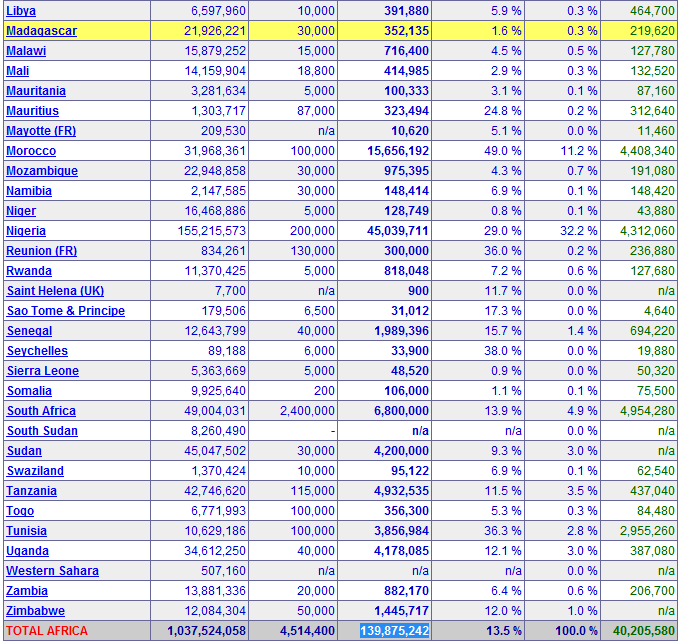This screenshot has height=641, width=681.
Task: Open the Zimbabwe link
Action: tap(36, 610)
